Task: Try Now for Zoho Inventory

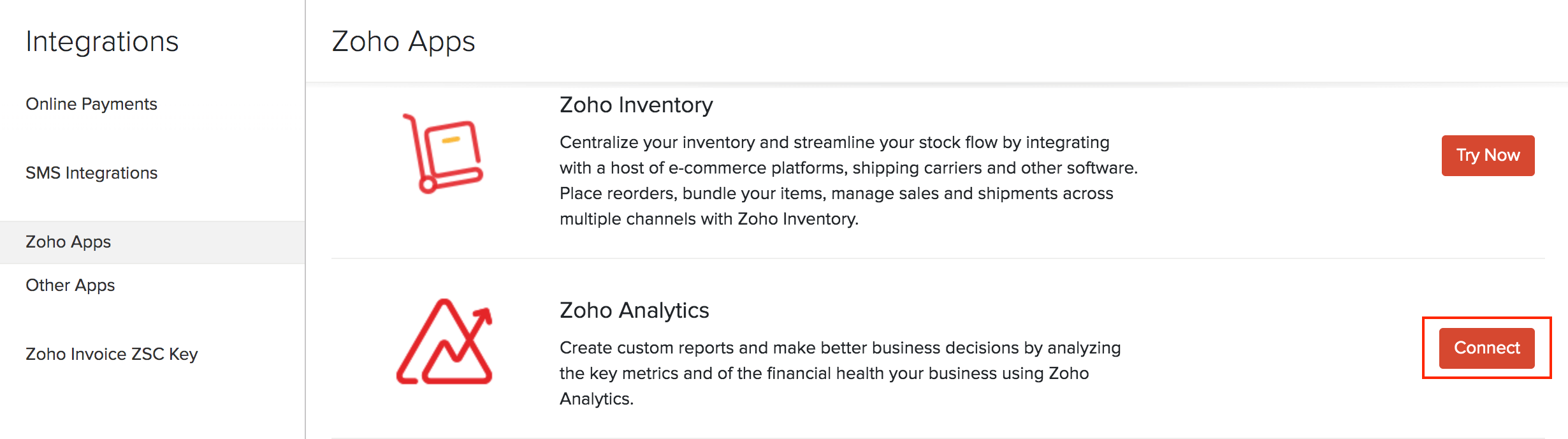Action: coord(1487,155)
